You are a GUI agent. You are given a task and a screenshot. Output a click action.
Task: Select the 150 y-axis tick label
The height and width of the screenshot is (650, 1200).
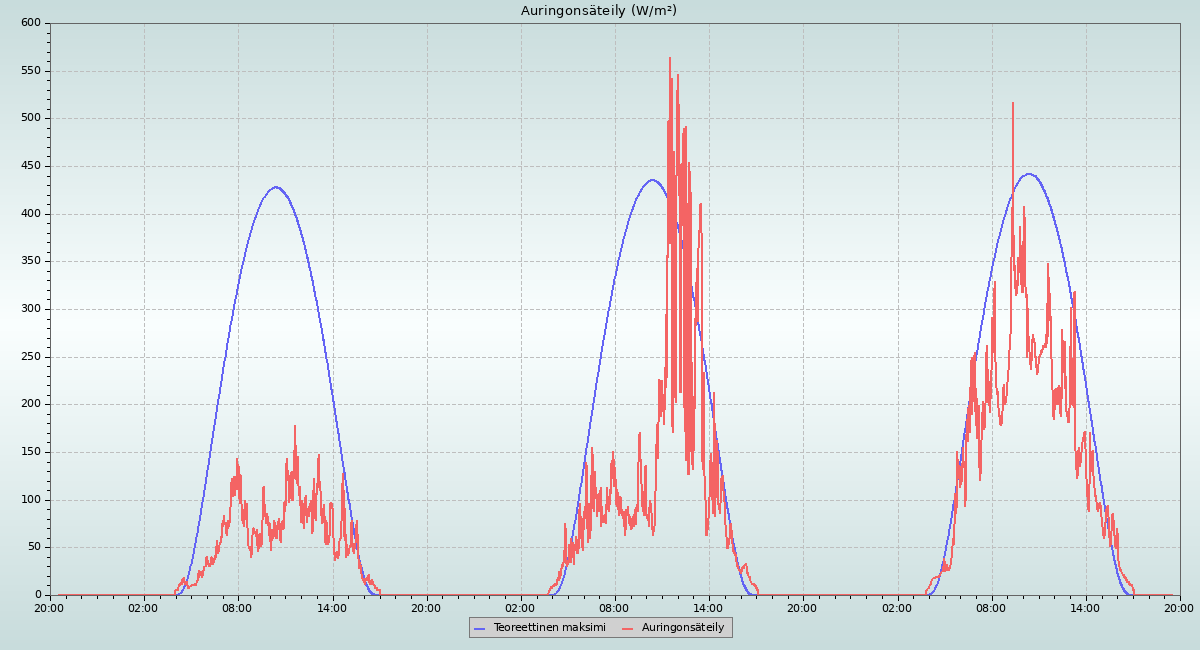(30, 452)
